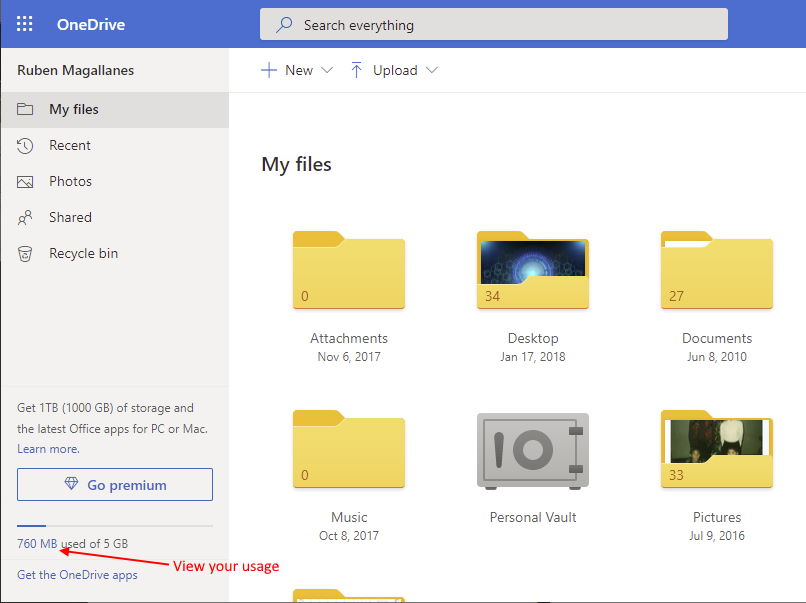This screenshot has height=603, width=806.
Task: Expand the New dropdown chevron
Action: (327, 70)
